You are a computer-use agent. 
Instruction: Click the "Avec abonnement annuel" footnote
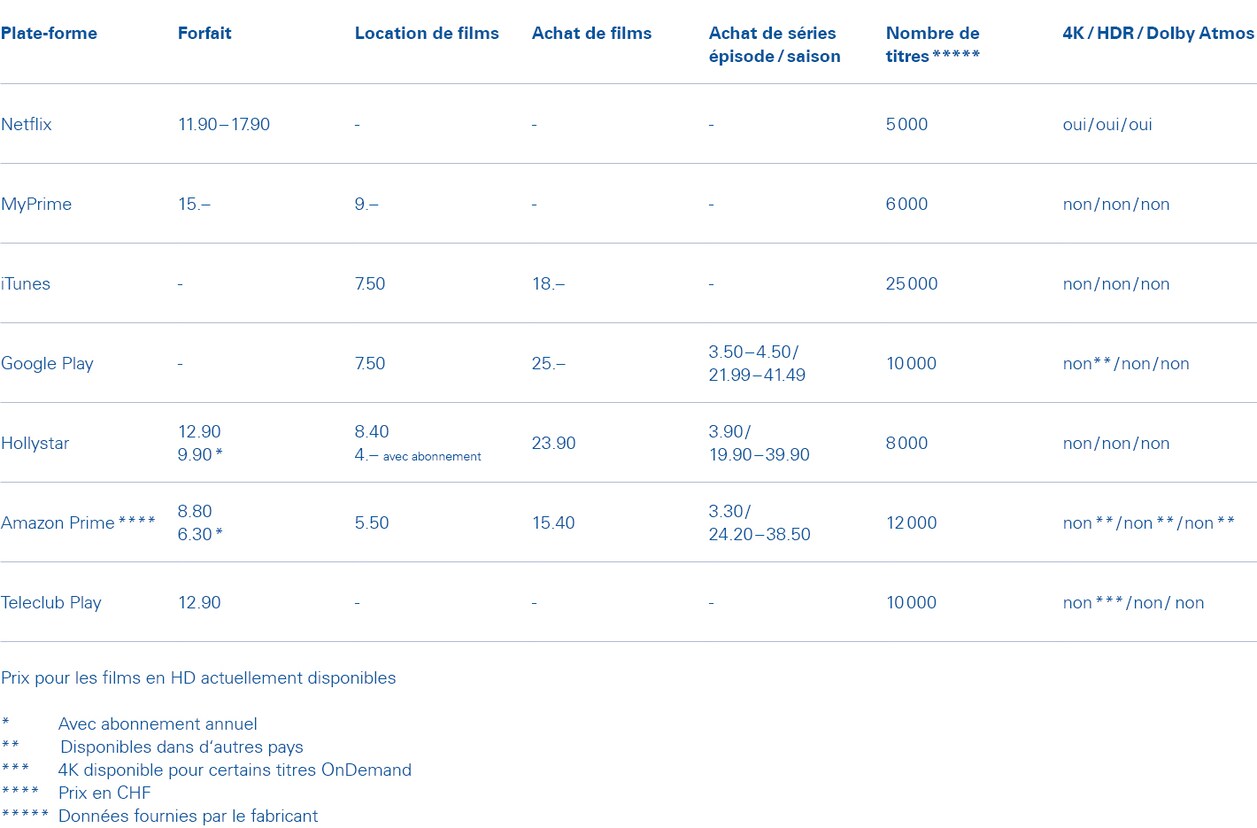[157, 724]
